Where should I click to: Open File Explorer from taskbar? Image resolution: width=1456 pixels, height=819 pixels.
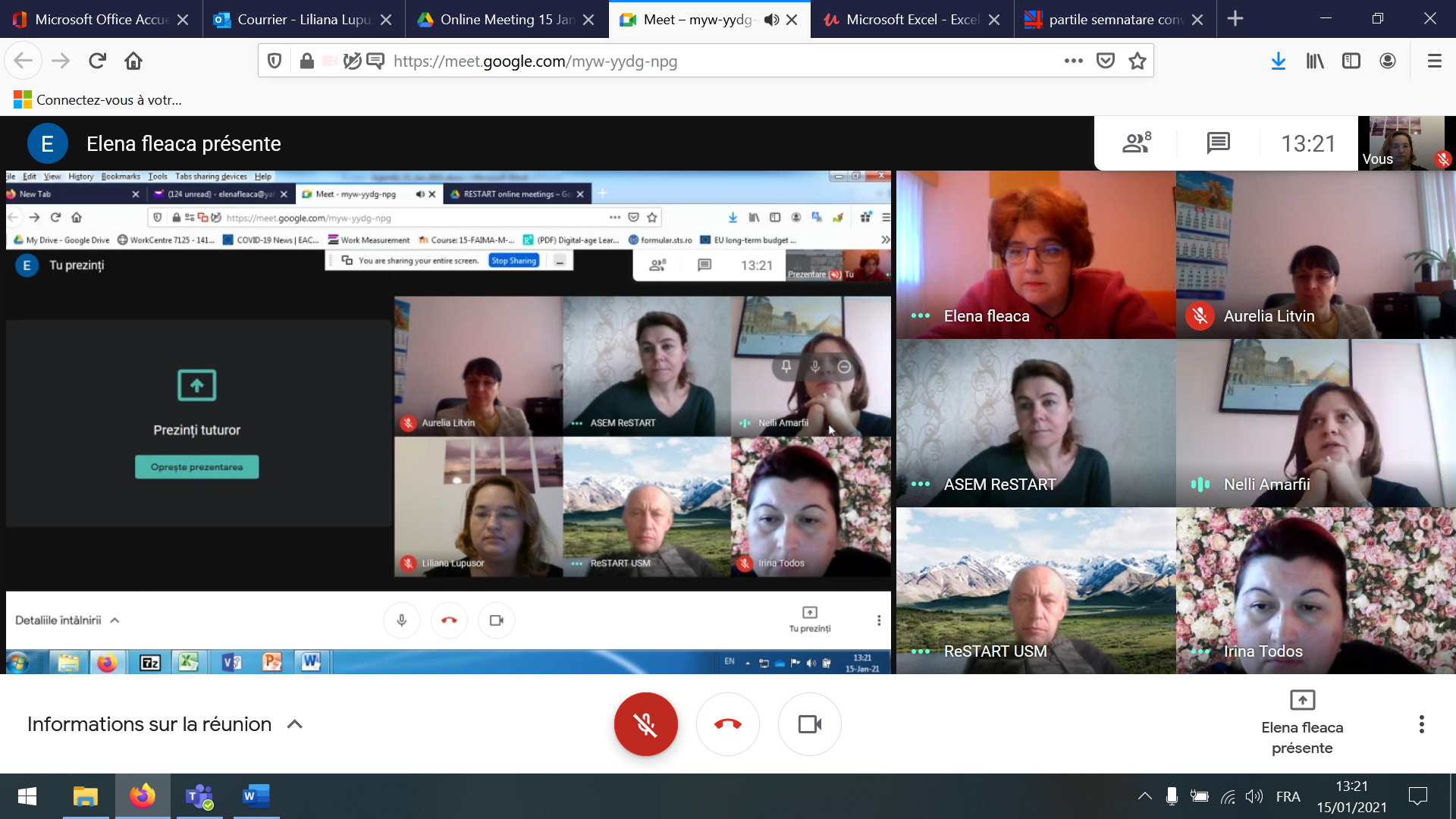pyautogui.click(x=85, y=796)
